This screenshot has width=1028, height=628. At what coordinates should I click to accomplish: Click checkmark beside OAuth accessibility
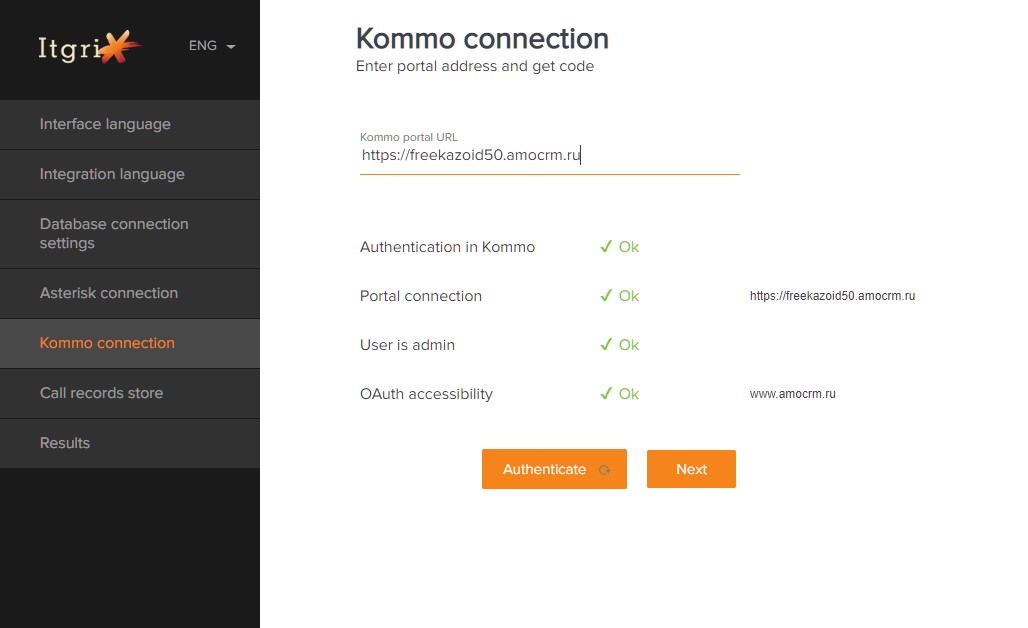coord(606,393)
